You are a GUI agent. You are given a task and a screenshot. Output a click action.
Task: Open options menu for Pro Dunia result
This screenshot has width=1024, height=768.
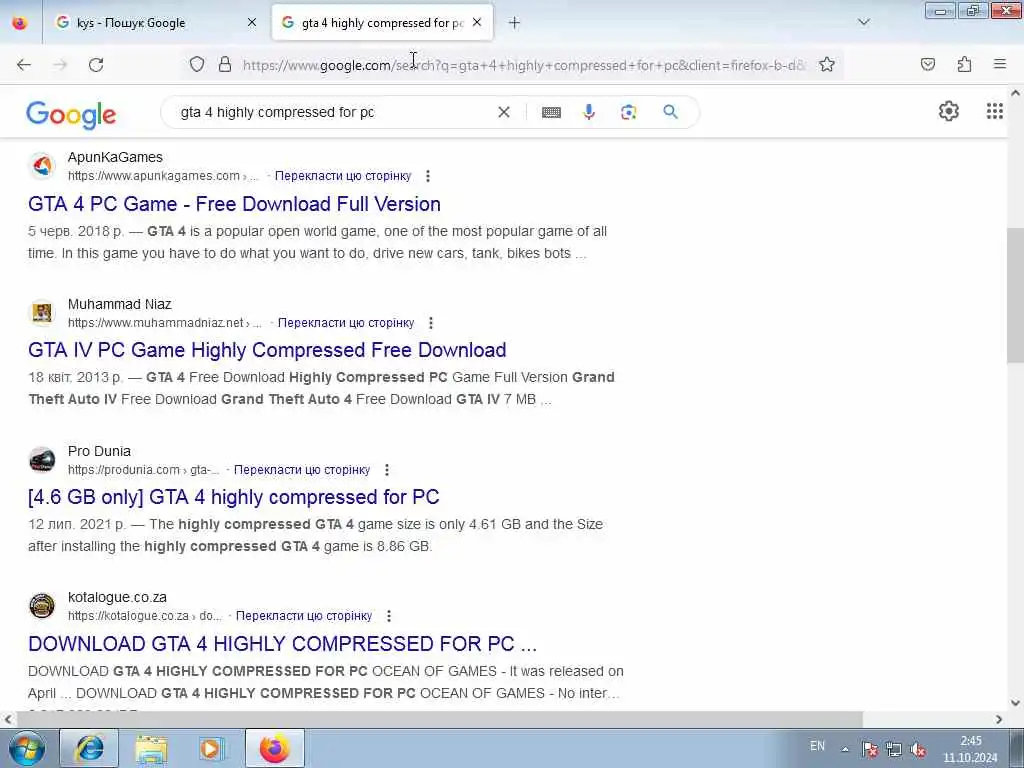(x=387, y=470)
